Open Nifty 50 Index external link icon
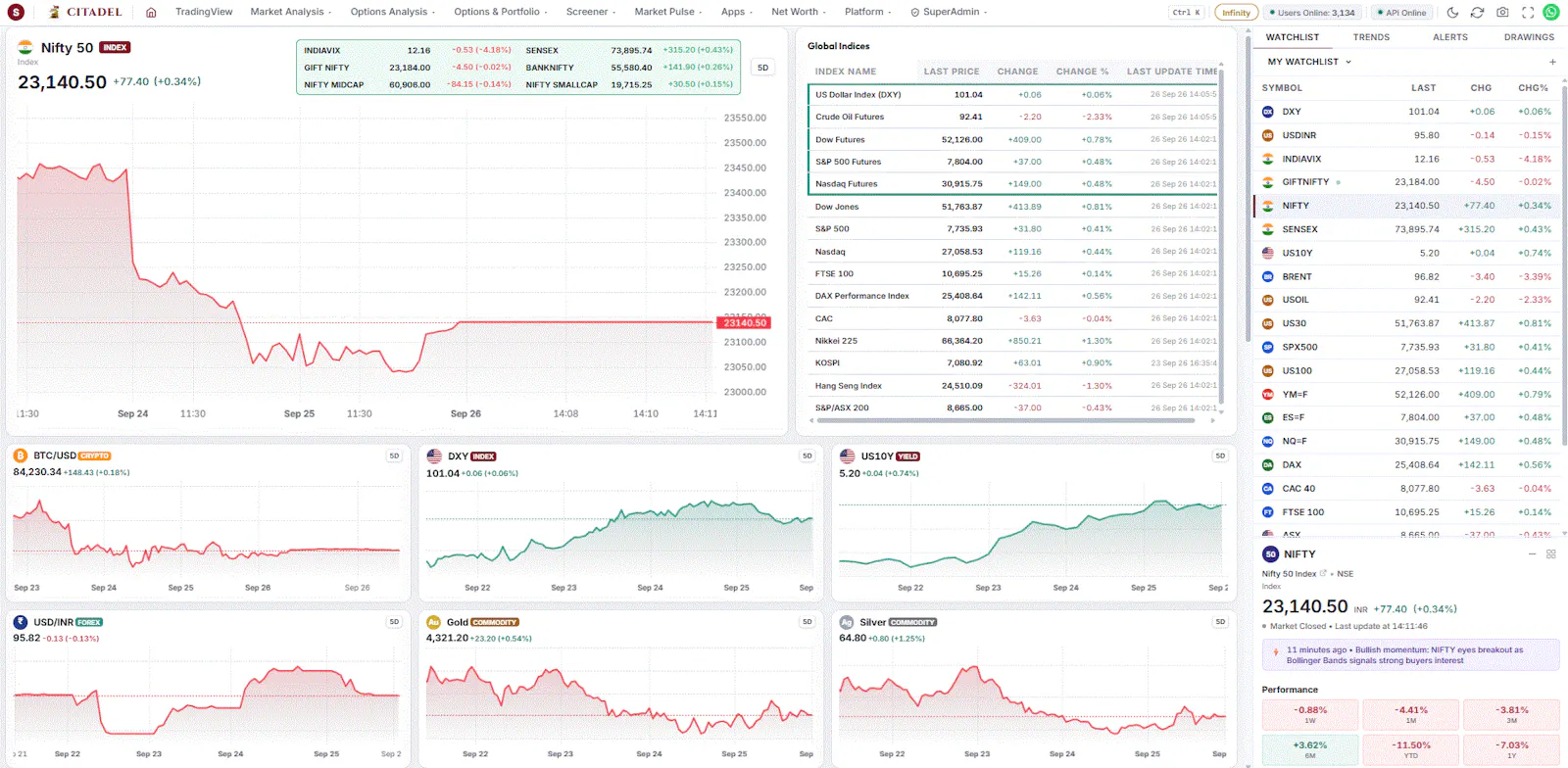This screenshot has width=1568, height=768. pos(1323,574)
